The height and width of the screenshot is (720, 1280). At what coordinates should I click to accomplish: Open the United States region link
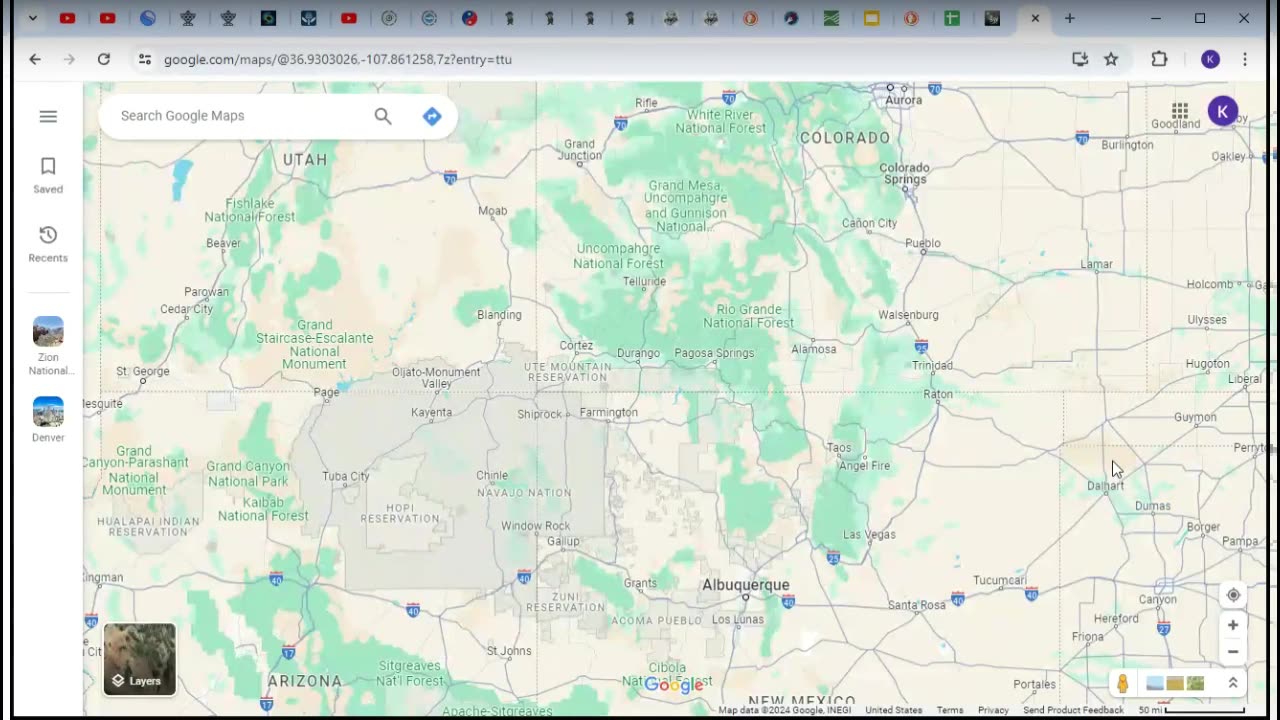click(x=893, y=710)
